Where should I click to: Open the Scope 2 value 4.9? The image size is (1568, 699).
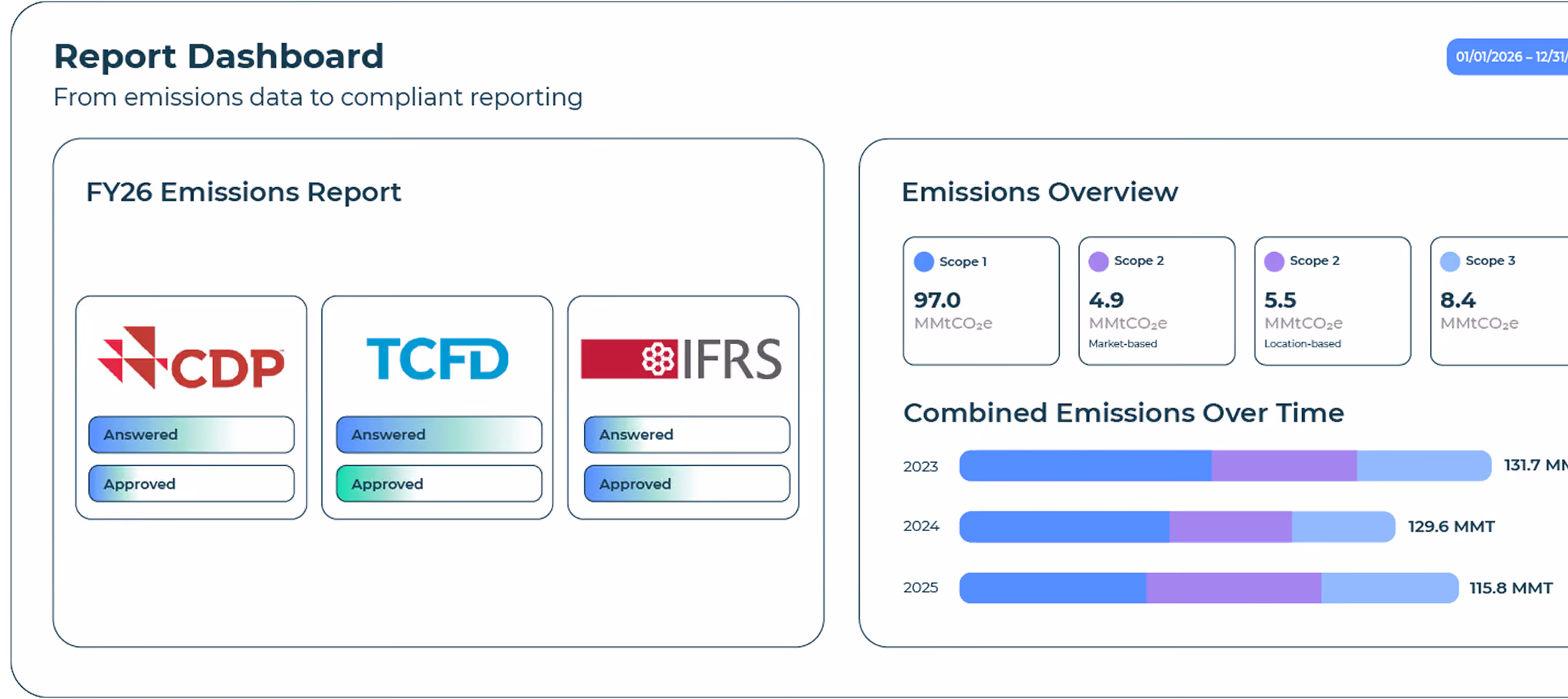click(x=1107, y=300)
